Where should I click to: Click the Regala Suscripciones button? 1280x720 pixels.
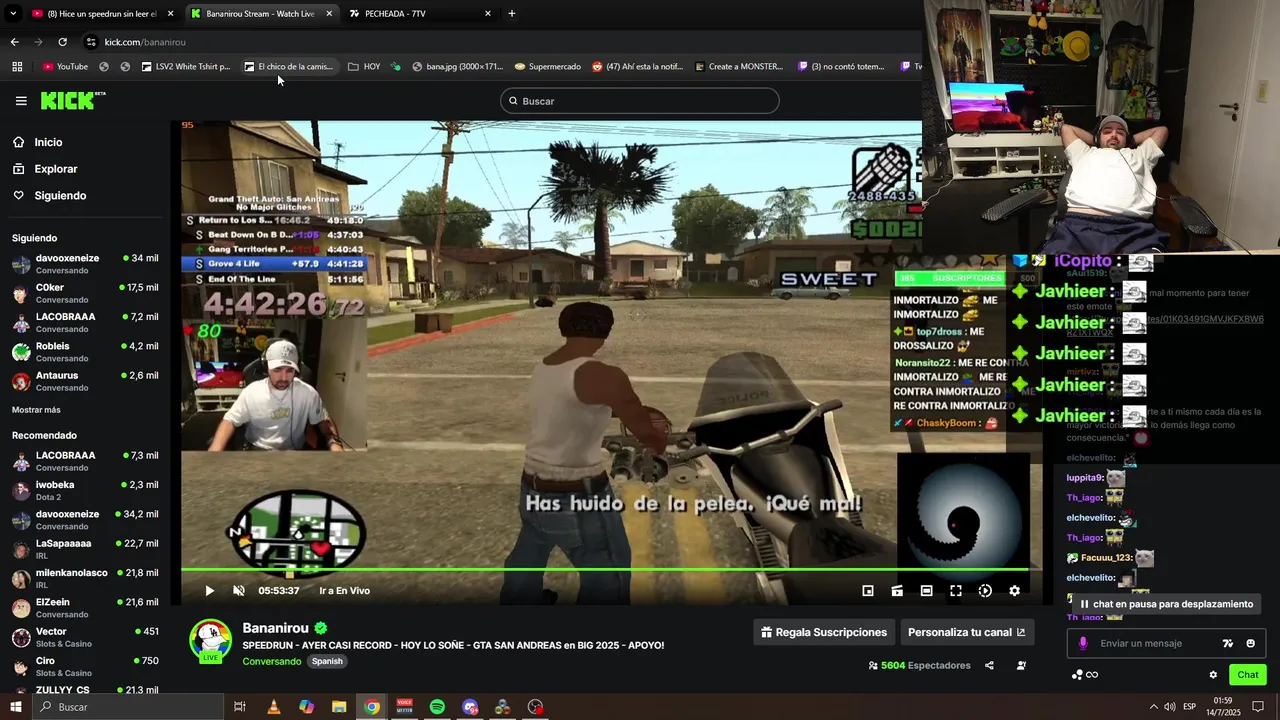(825, 632)
